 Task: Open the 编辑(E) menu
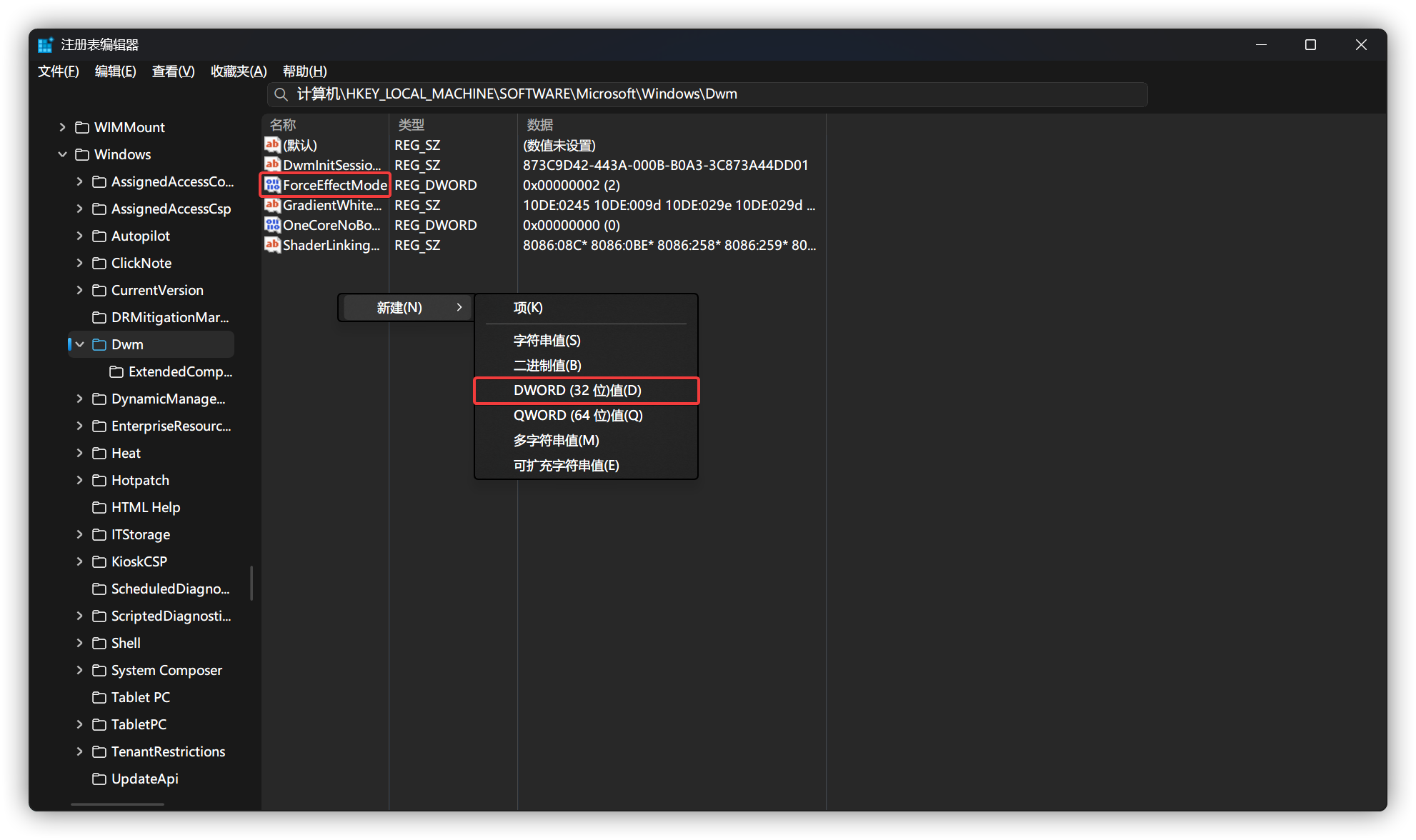pyautogui.click(x=116, y=71)
